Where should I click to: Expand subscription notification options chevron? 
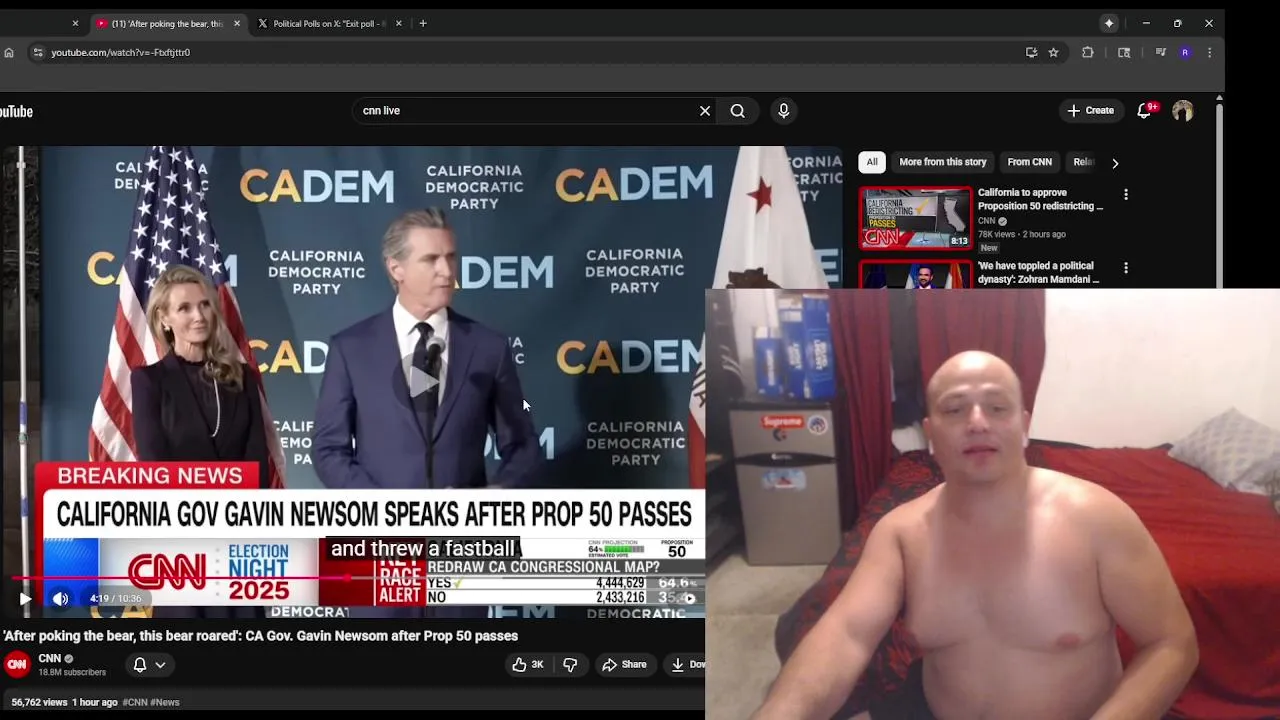[160, 664]
